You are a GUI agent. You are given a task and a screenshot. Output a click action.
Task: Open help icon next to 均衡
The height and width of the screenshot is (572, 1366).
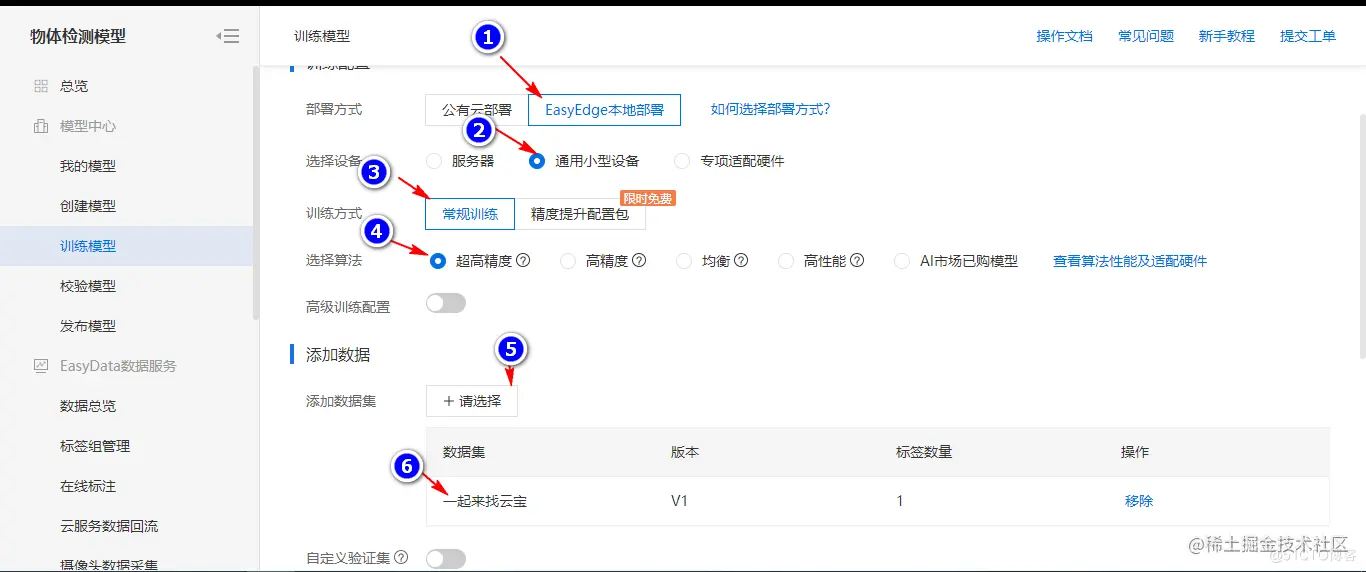[x=741, y=261]
